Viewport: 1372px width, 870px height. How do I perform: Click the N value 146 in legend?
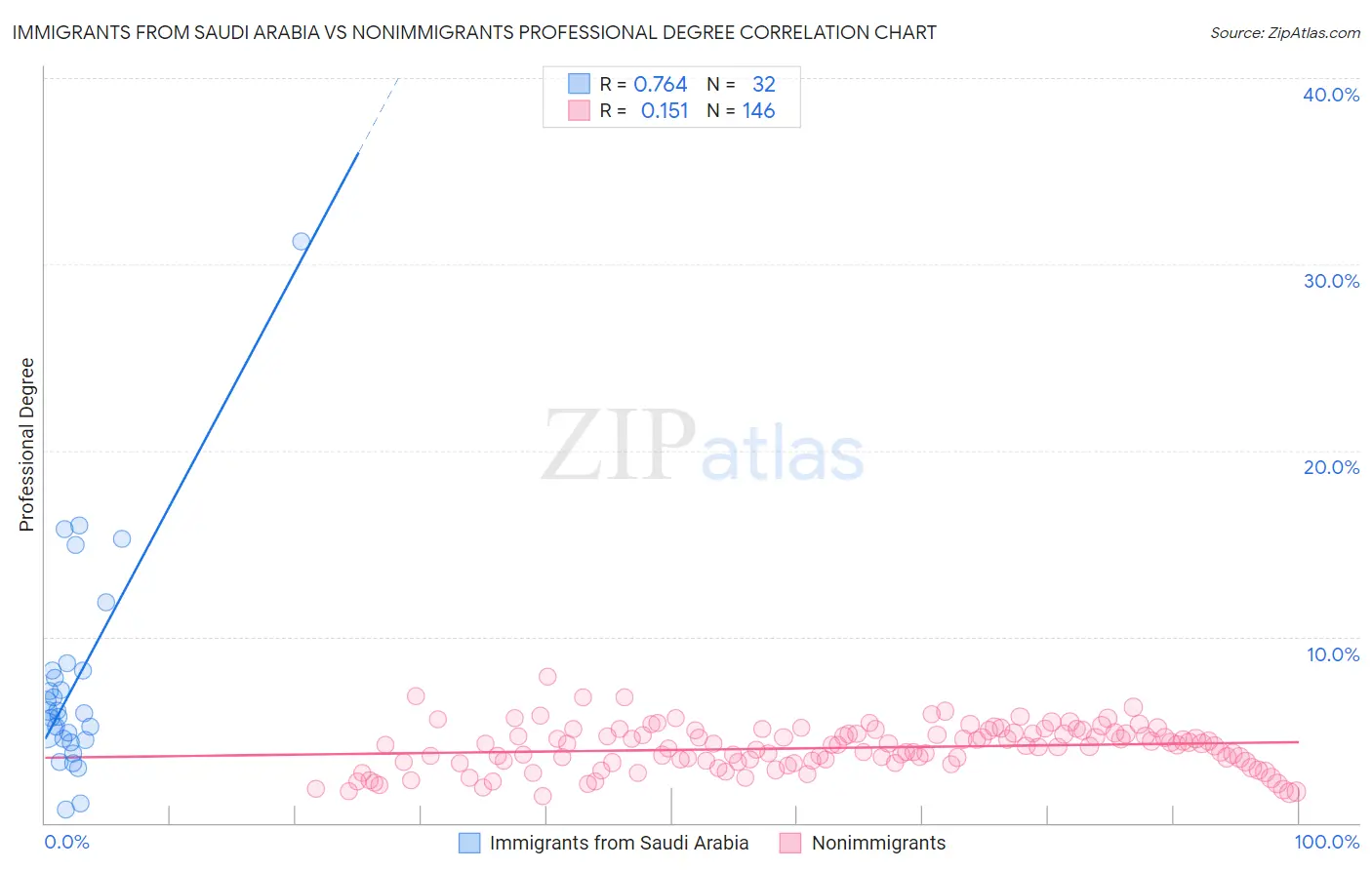click(758, 110)
